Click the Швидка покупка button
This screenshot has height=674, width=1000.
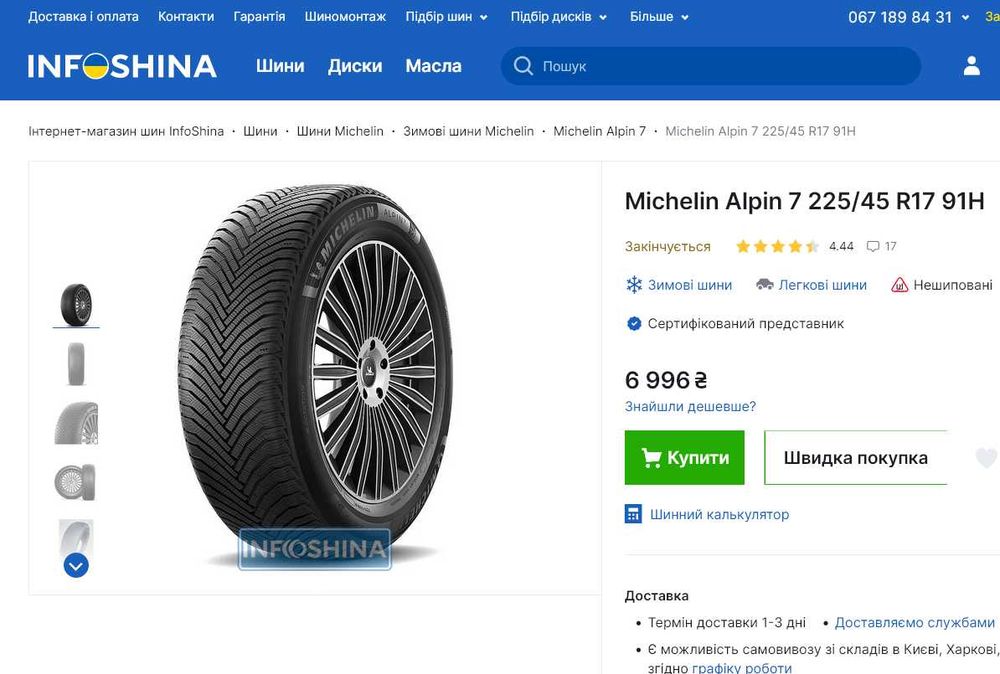tap(855, 458)
